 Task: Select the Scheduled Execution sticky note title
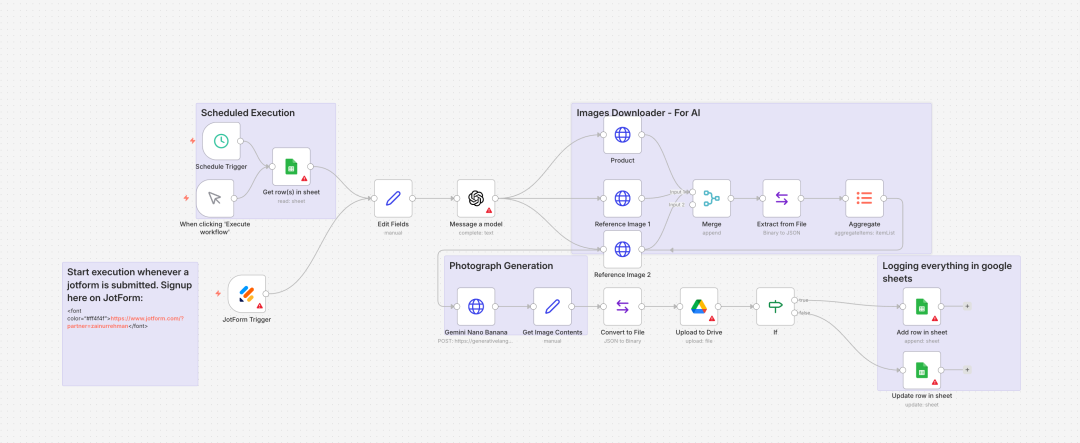click(x=248, y=113)
